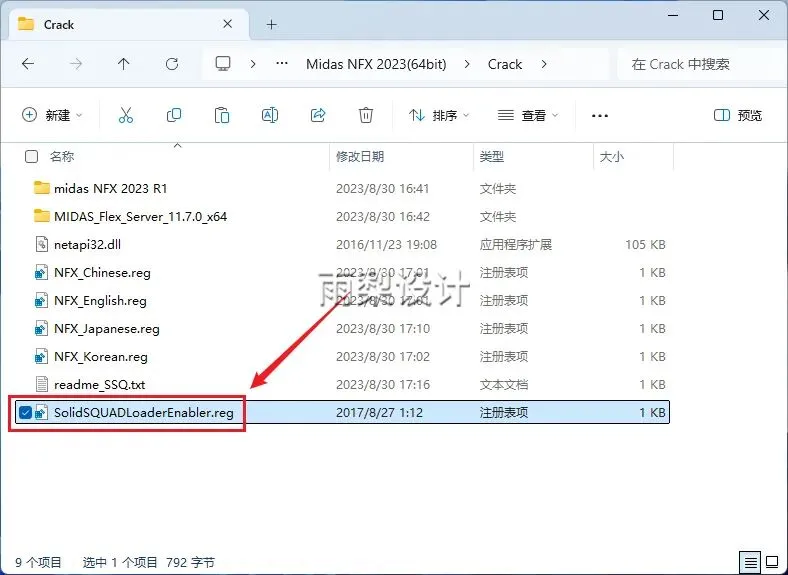Viewport: 788px width, 575px height.
Task: Sort by 类型 column header
Action: [491, 157]
